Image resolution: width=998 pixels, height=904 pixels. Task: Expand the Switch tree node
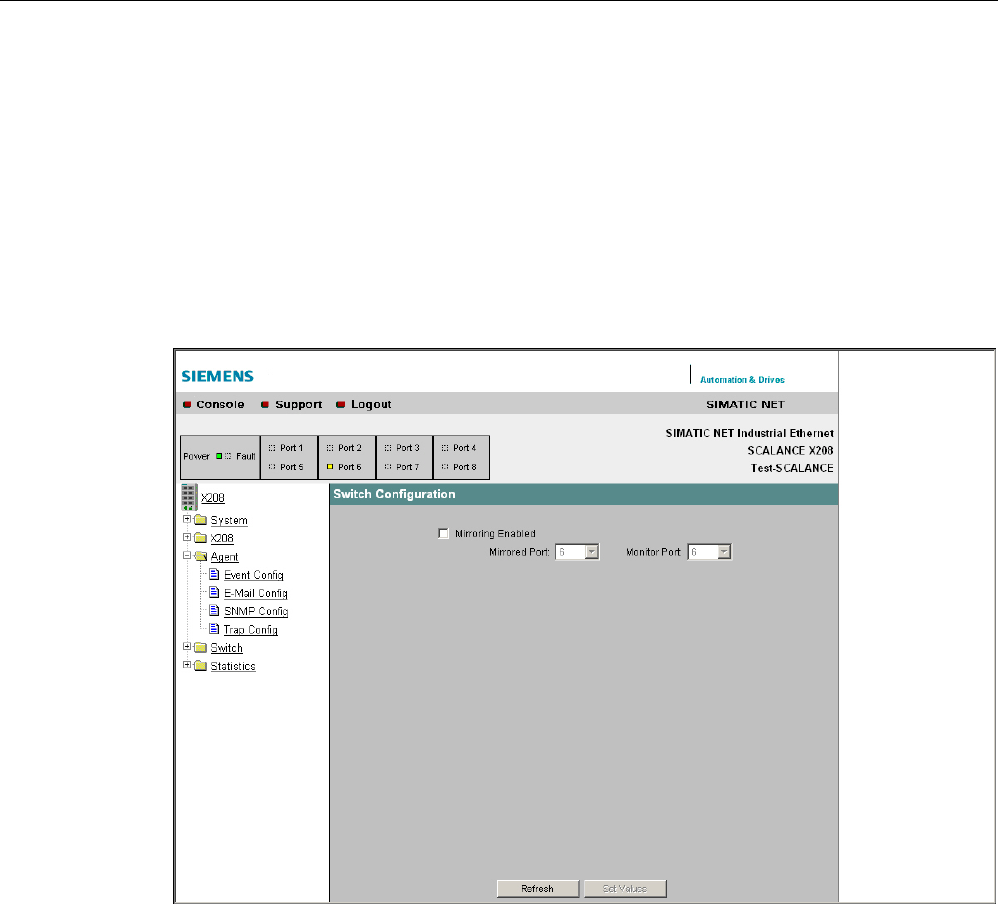tap(187, 646)
